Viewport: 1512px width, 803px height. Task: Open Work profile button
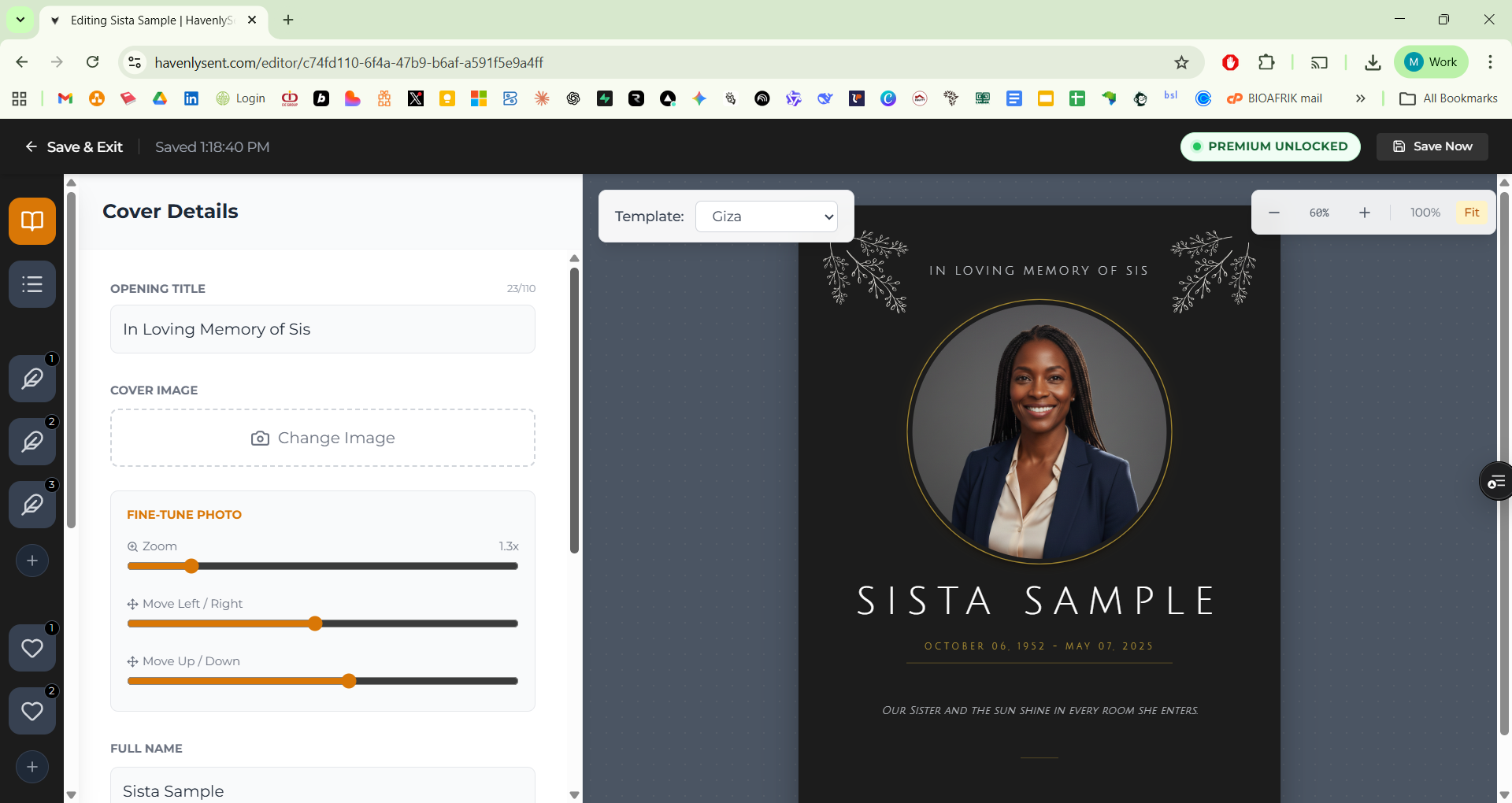point(1431,62)
